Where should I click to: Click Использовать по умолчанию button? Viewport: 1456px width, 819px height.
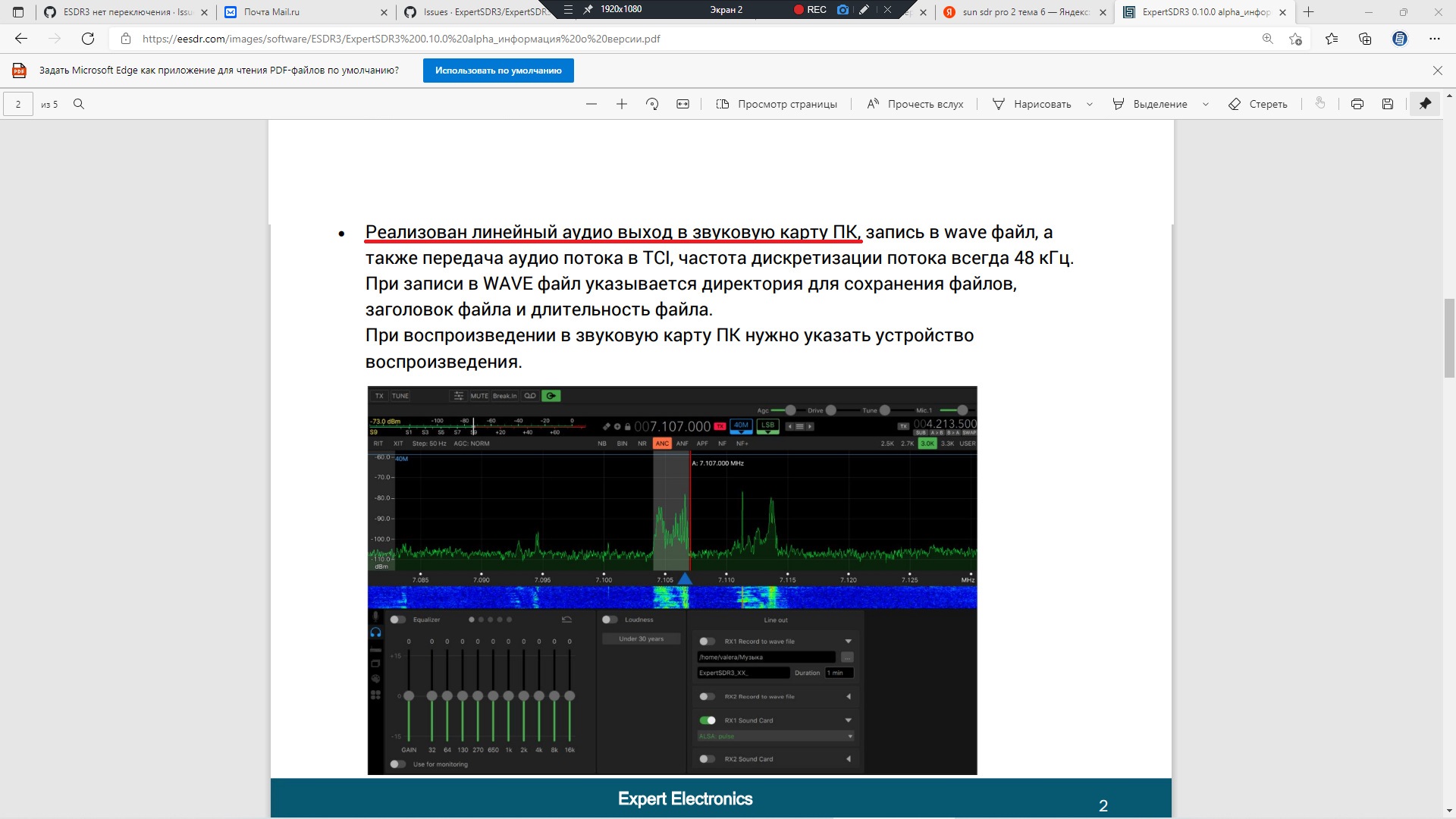(x=497, y=70)
